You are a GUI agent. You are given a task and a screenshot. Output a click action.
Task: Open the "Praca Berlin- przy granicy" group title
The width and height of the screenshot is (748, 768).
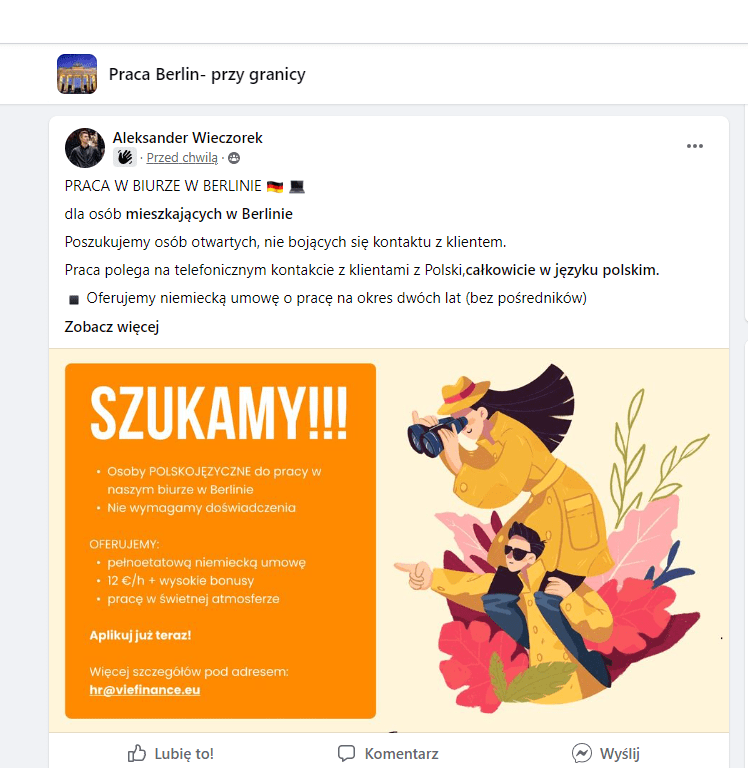click(x=207, y=74)
